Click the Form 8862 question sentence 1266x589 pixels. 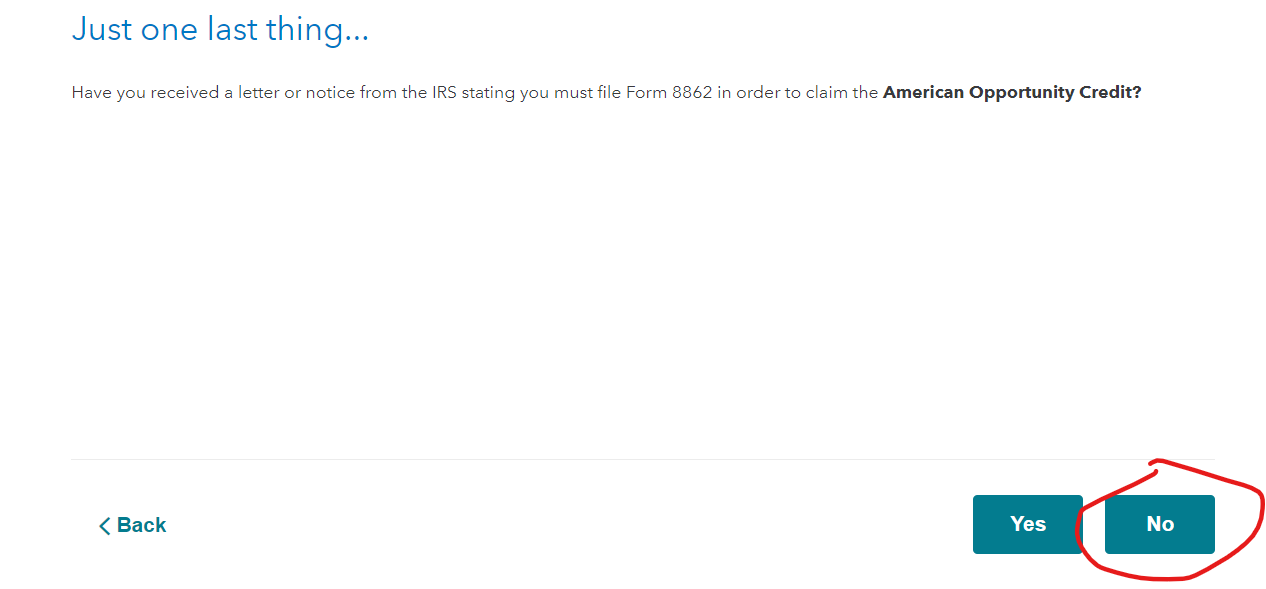(x=606, y=92)
